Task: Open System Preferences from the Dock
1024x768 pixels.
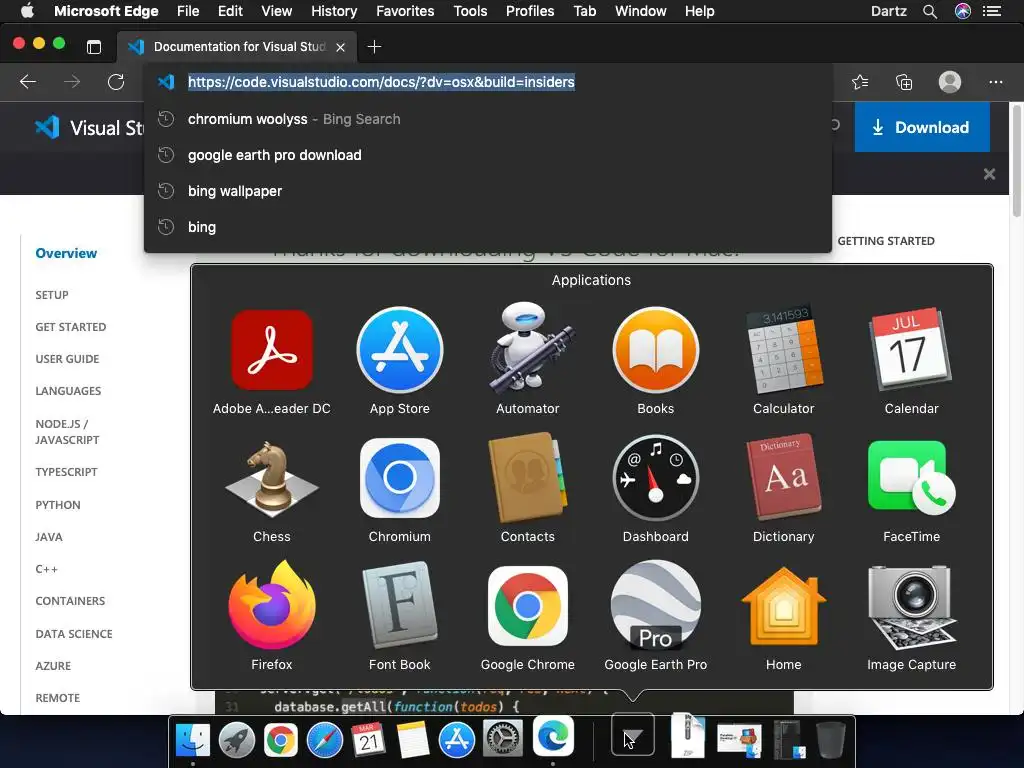Action: click(x=502, y=739)
